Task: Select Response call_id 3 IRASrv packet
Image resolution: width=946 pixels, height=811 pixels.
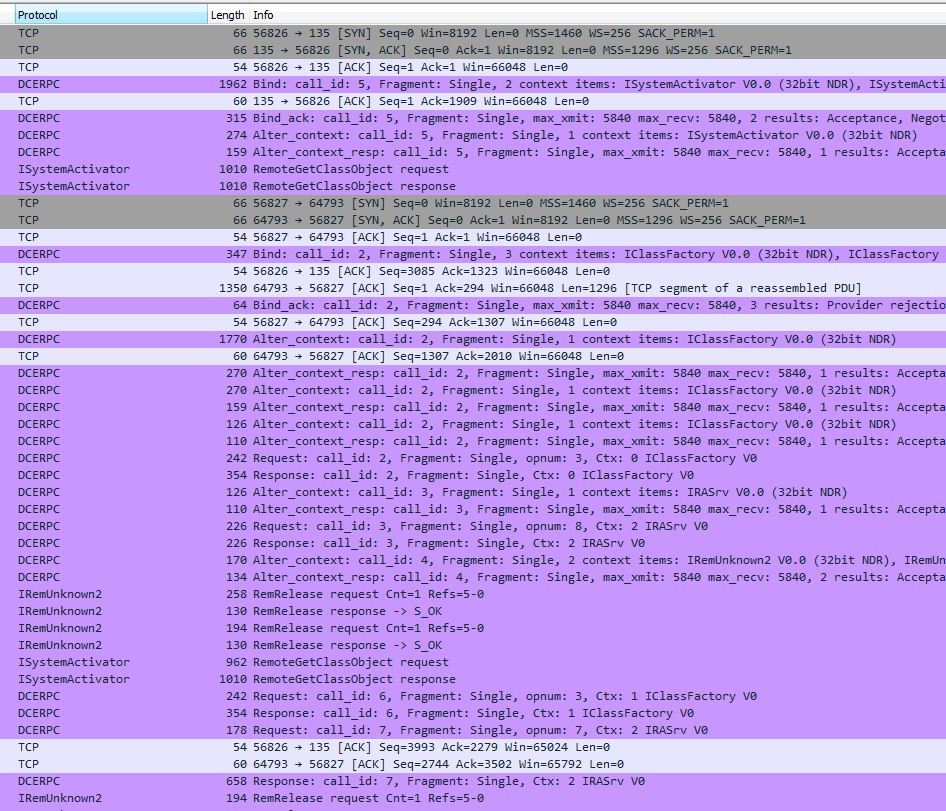Action: (x=473, y=543)
